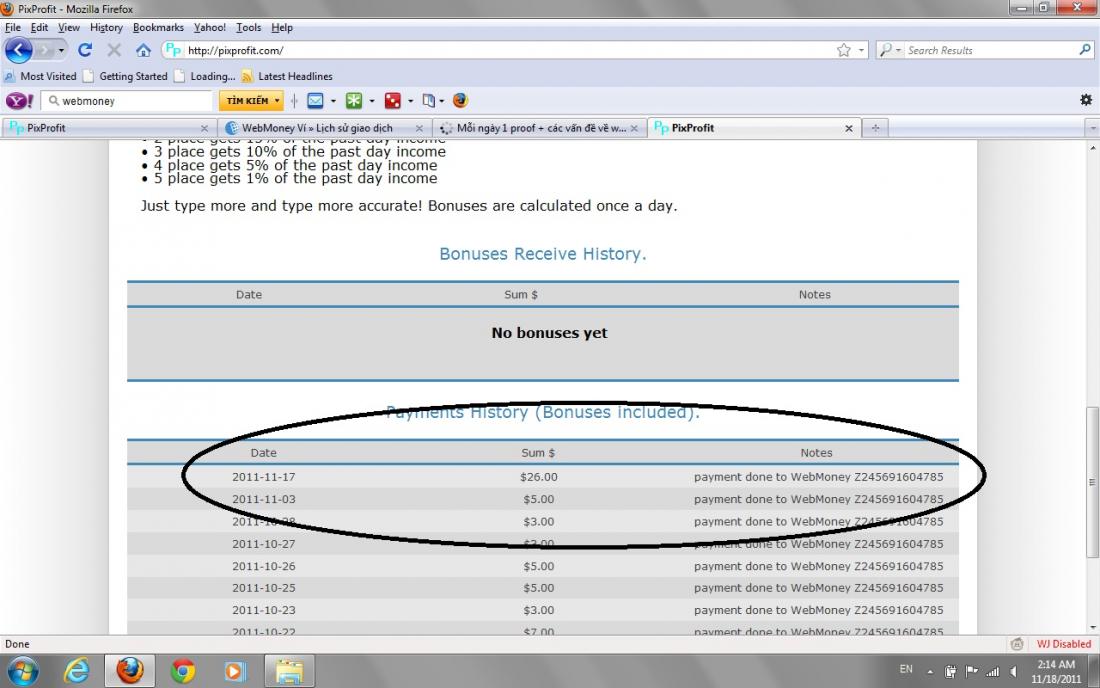Click the volume speaker tray icon
1100x688 pixels.
1013,672
